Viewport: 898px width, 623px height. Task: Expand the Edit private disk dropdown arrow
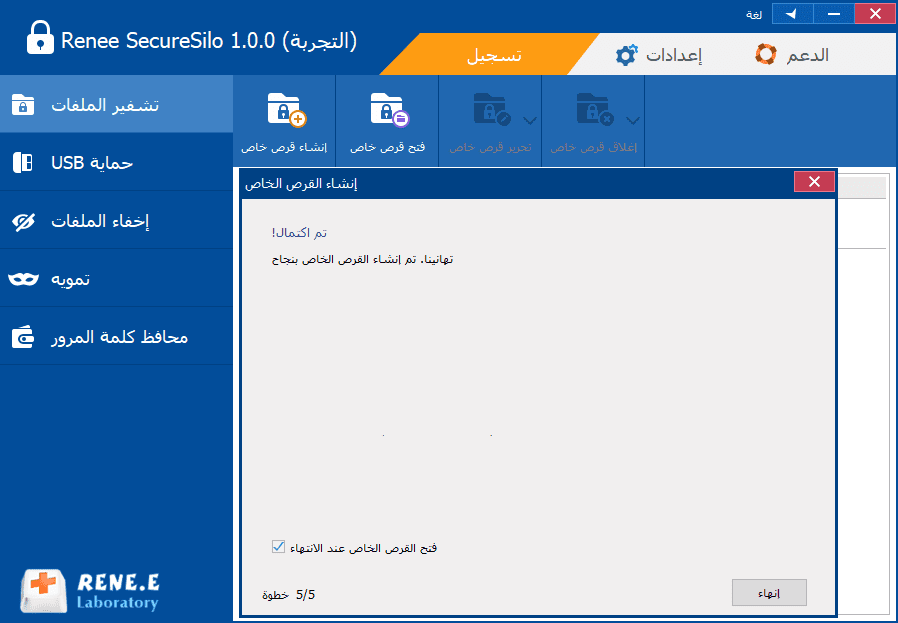tap(530, 120)
